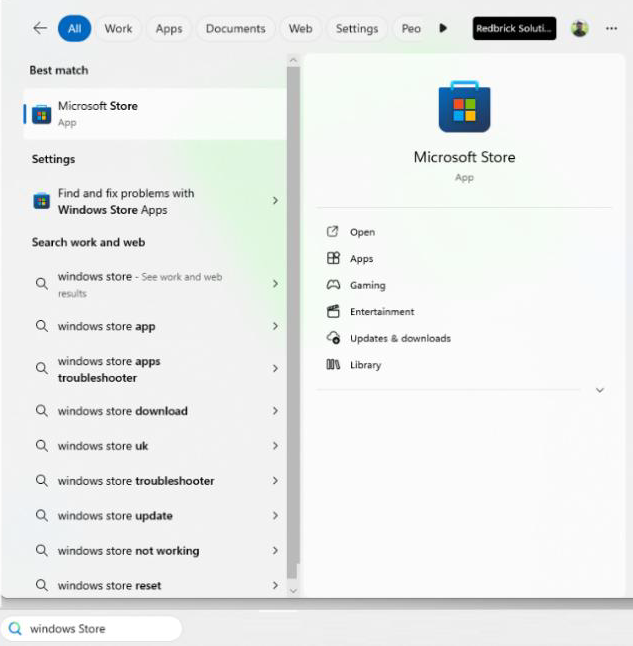
Task: Expand arrow for 'windows store uk'
Action: click(x=275, y=445)
